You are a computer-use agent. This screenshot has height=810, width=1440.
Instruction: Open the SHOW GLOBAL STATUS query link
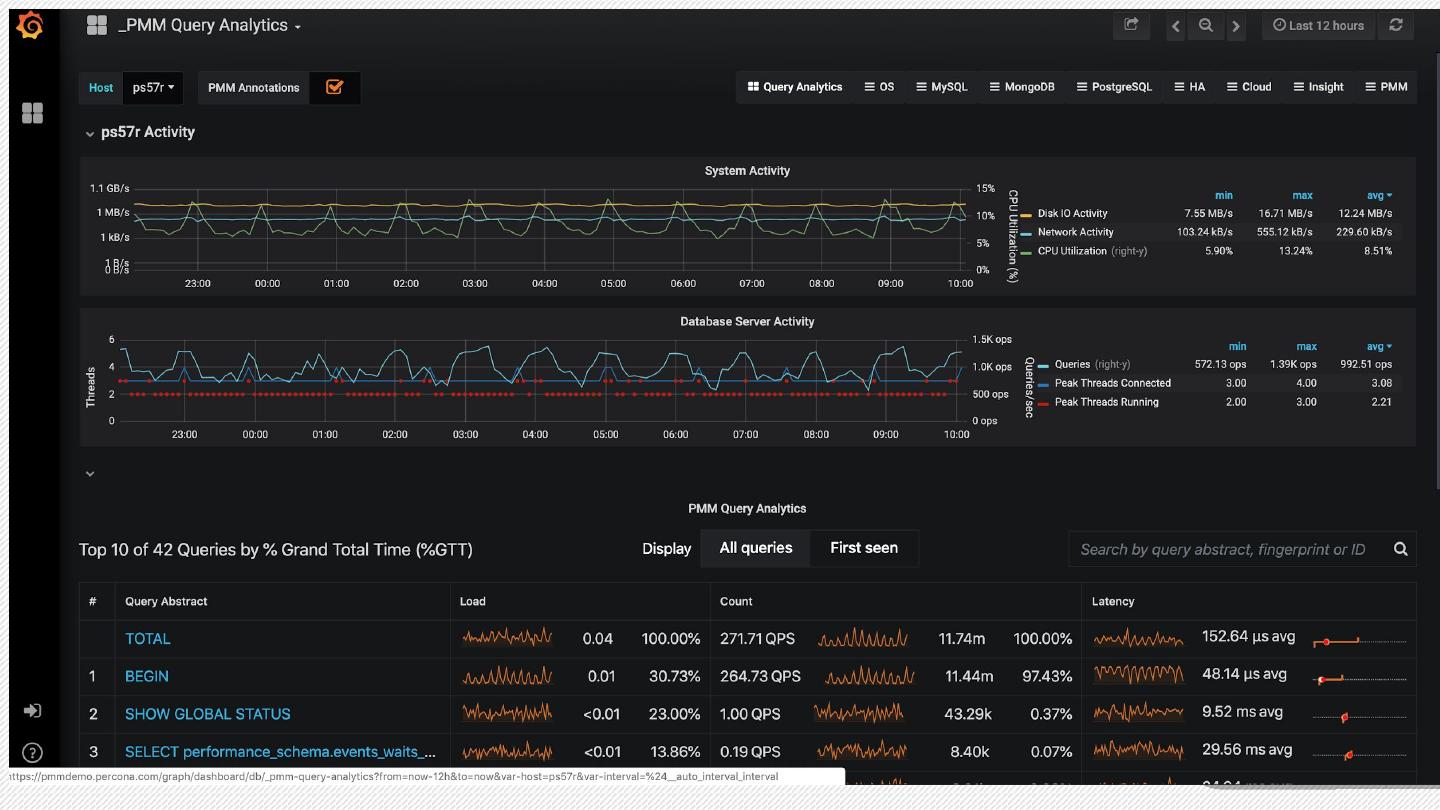coord(207,714)
